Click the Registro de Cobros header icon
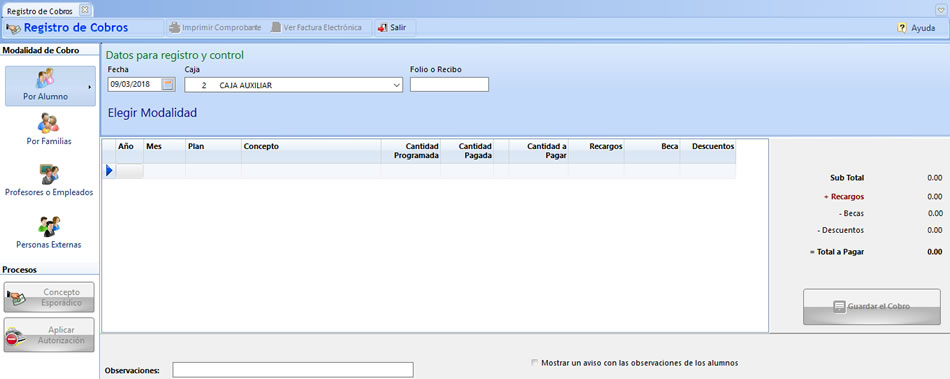Screen dimensions: 950x379 tap(13, 28)
